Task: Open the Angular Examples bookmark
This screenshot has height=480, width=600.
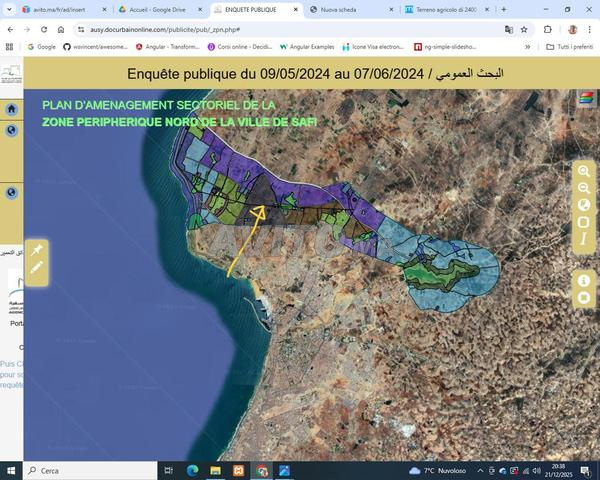Action: point(307,47)
